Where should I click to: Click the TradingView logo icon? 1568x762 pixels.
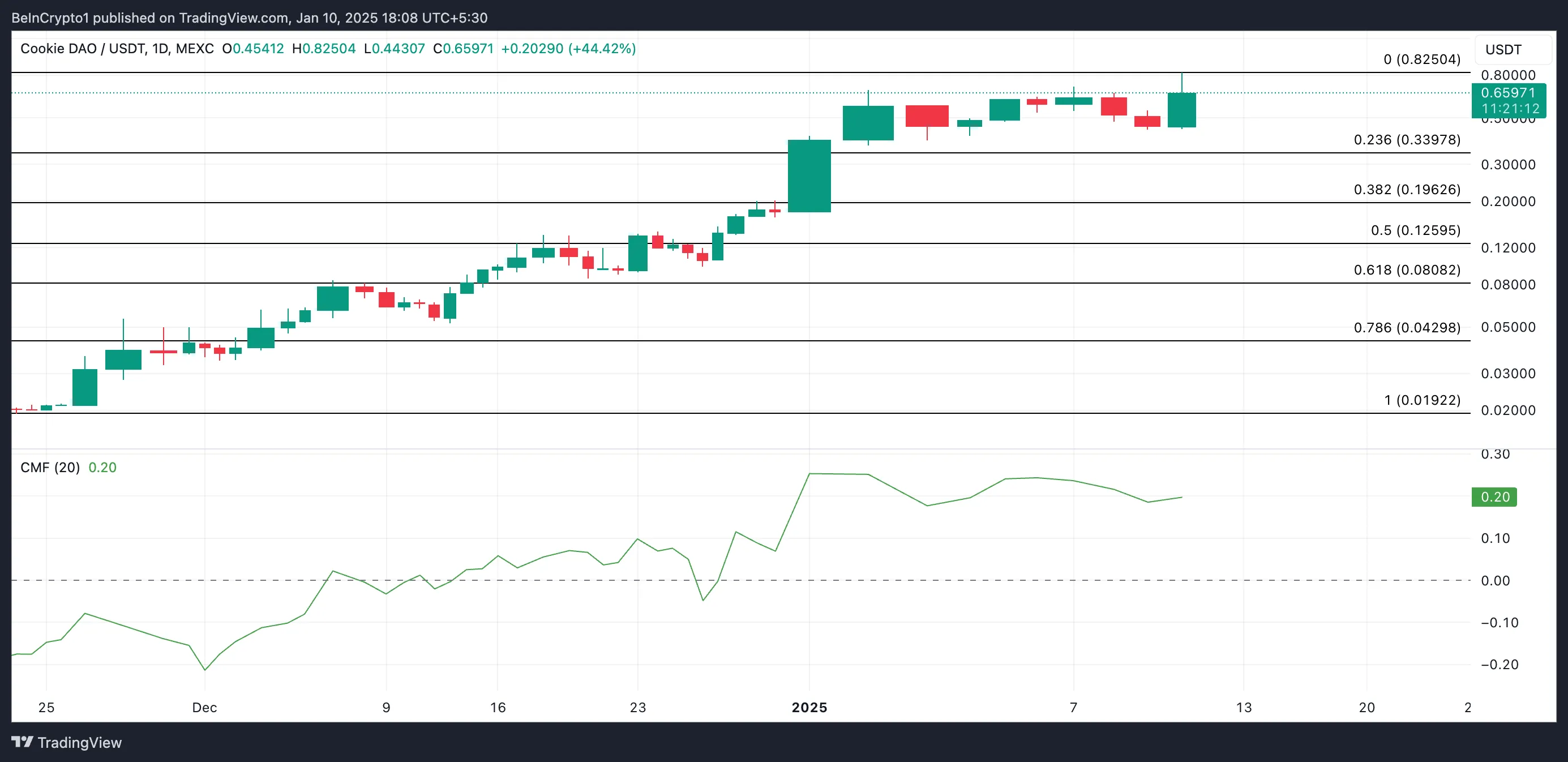[x=23, y=742]
